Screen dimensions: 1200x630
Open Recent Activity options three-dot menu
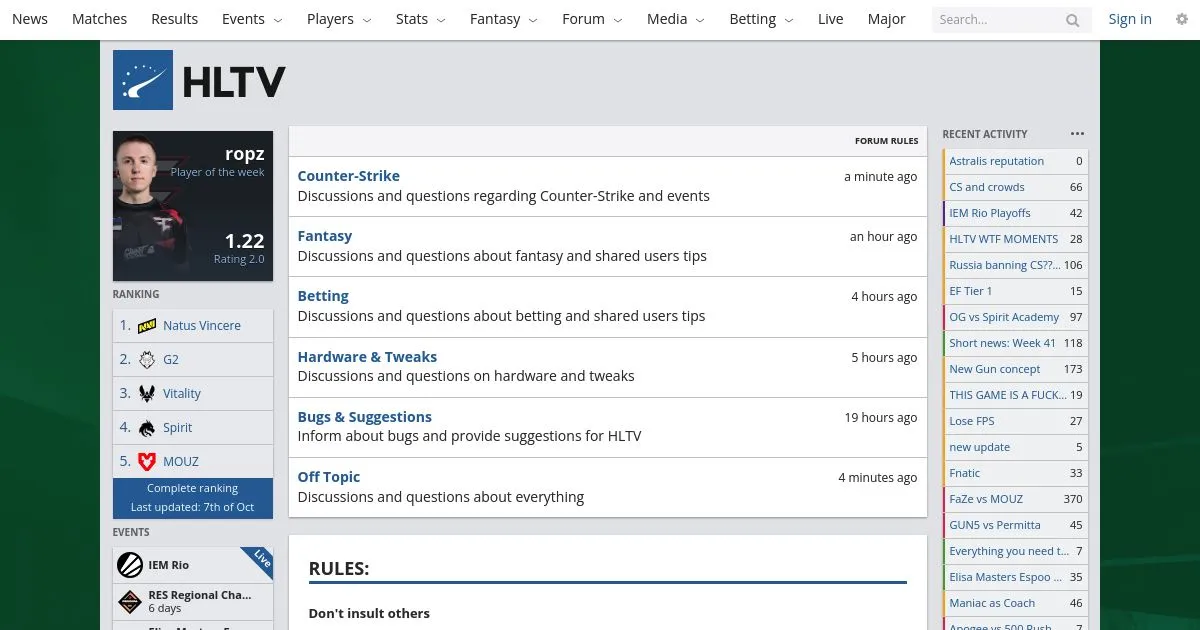pos(1077,134)
